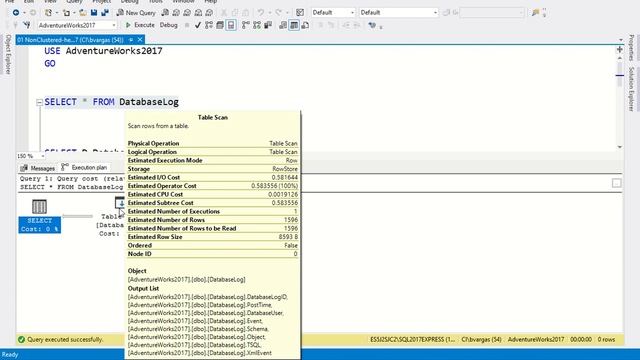Image resolution: width=640 pixels, height=360 pixels.
Task: Open the Query Options icon
Action: [x=220, y=25]
